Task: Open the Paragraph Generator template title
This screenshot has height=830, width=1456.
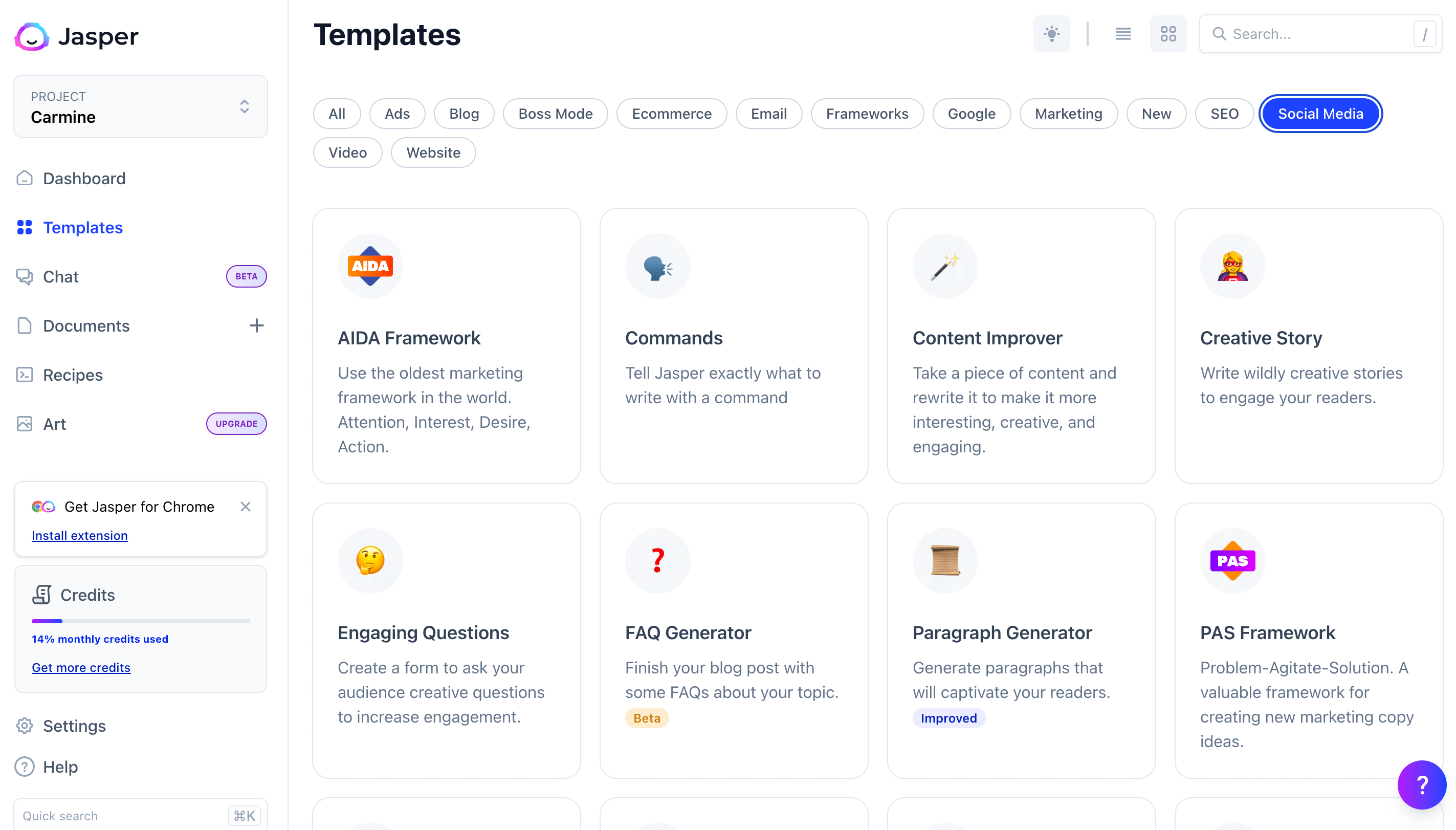Action: point(1002,633)
